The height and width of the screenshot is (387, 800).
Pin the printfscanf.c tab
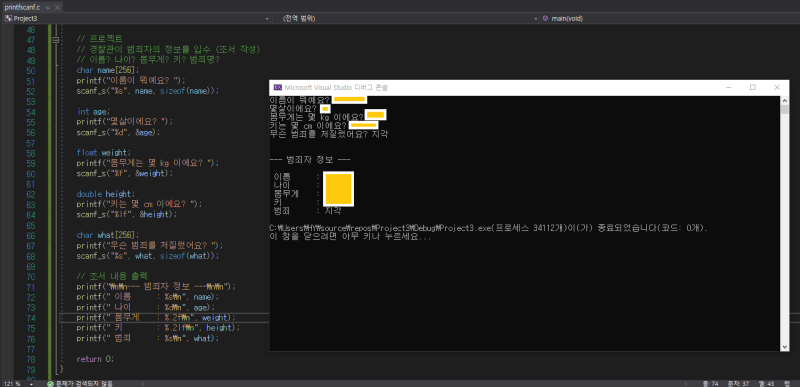click(47, 8)
